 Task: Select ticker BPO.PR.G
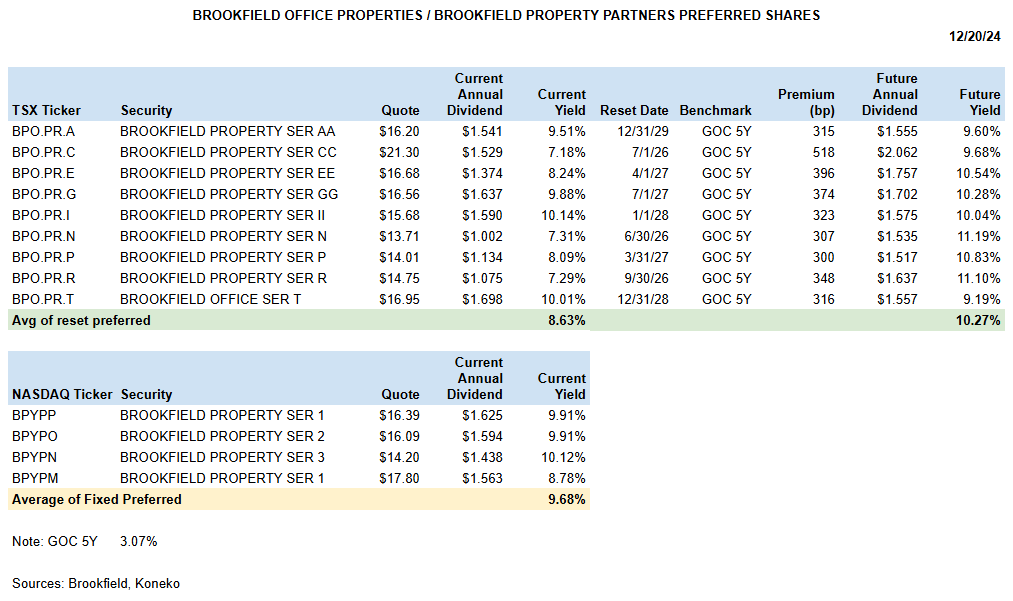(44, 195)
